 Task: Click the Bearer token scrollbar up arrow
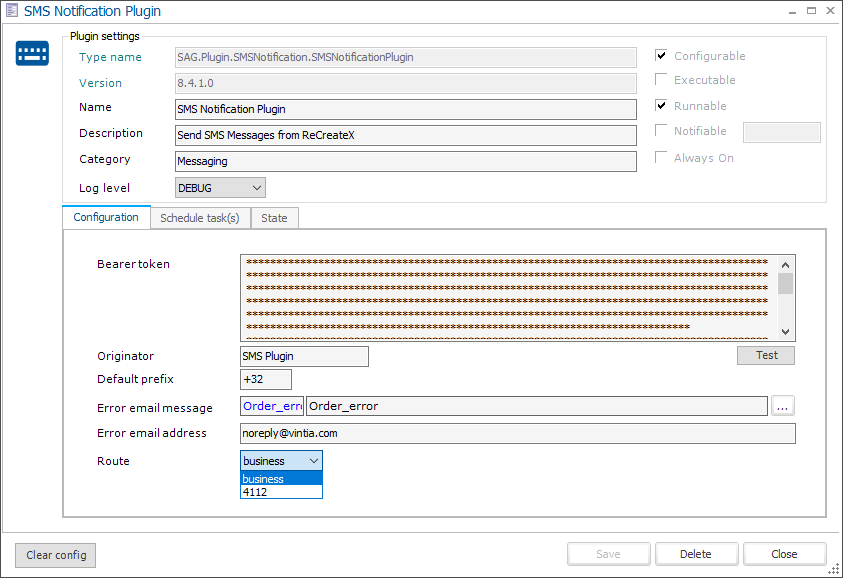tap(786, 264)
